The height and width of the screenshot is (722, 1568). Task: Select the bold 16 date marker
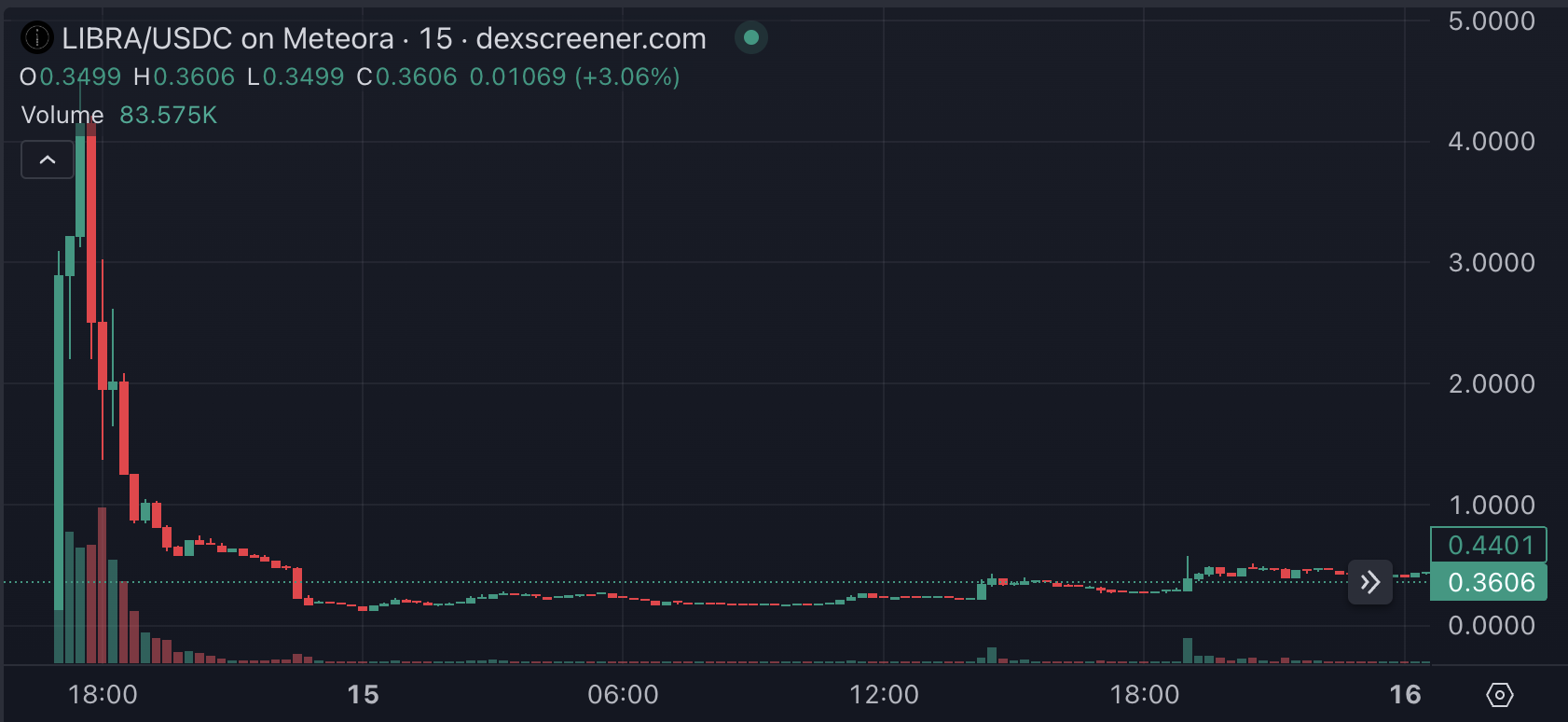tap(1405, 695)
